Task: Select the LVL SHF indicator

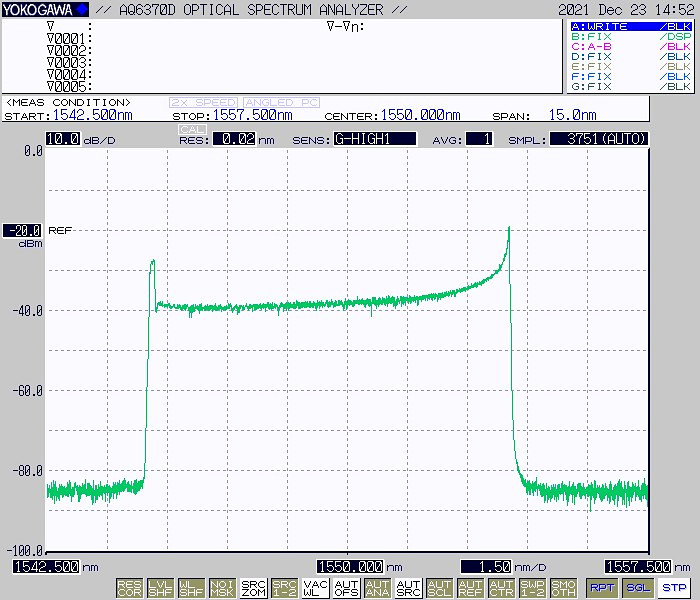Action: [160, 588]
